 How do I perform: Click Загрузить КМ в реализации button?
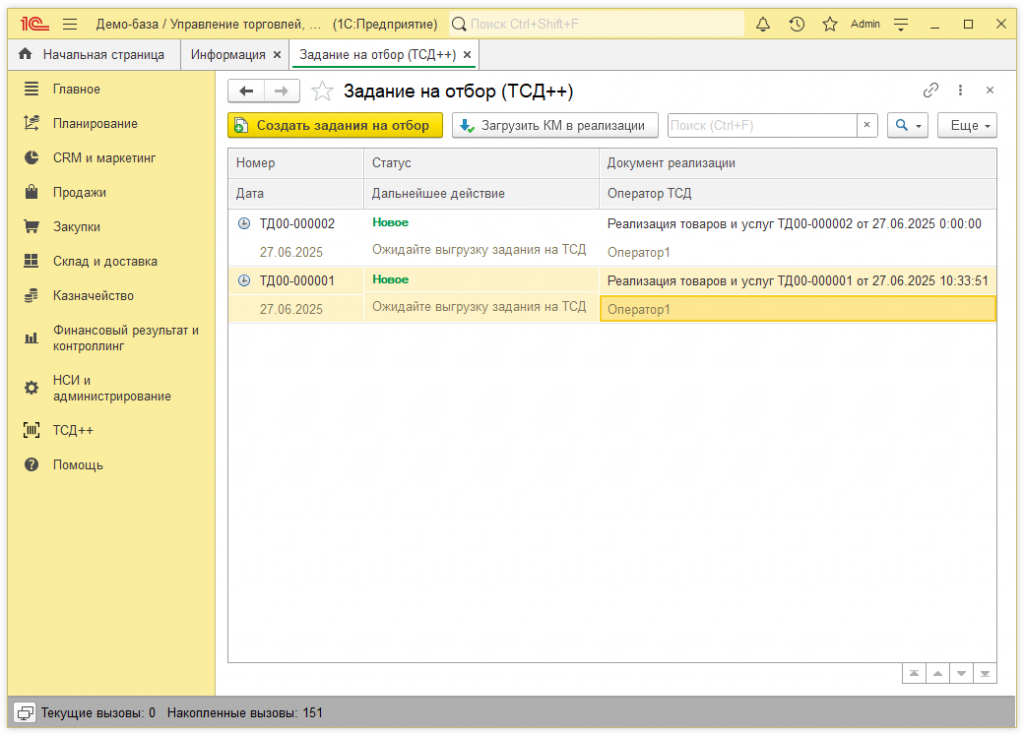(x=555, y=125)
